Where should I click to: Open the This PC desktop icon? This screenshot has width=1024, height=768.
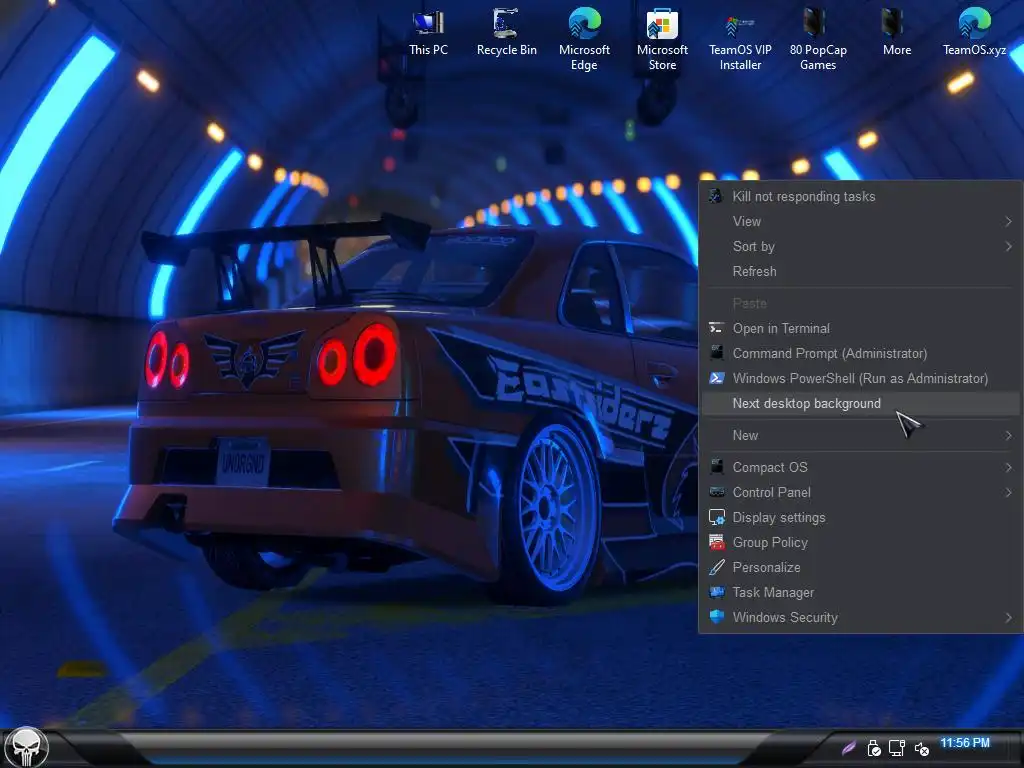point(428,33)
